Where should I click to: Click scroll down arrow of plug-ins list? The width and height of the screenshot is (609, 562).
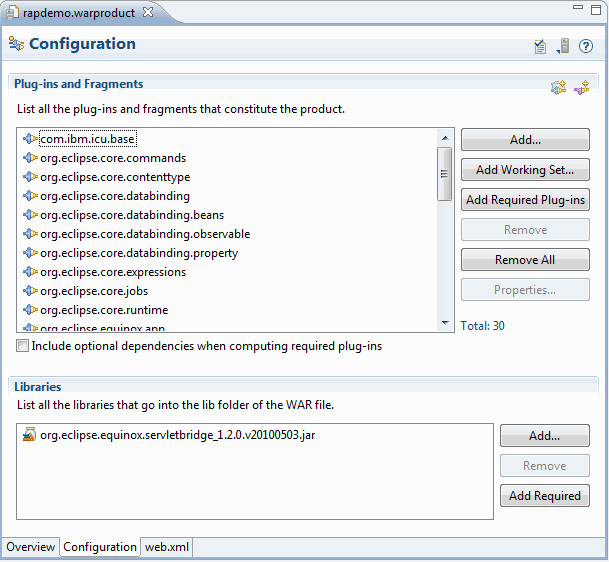pos(445,322)
